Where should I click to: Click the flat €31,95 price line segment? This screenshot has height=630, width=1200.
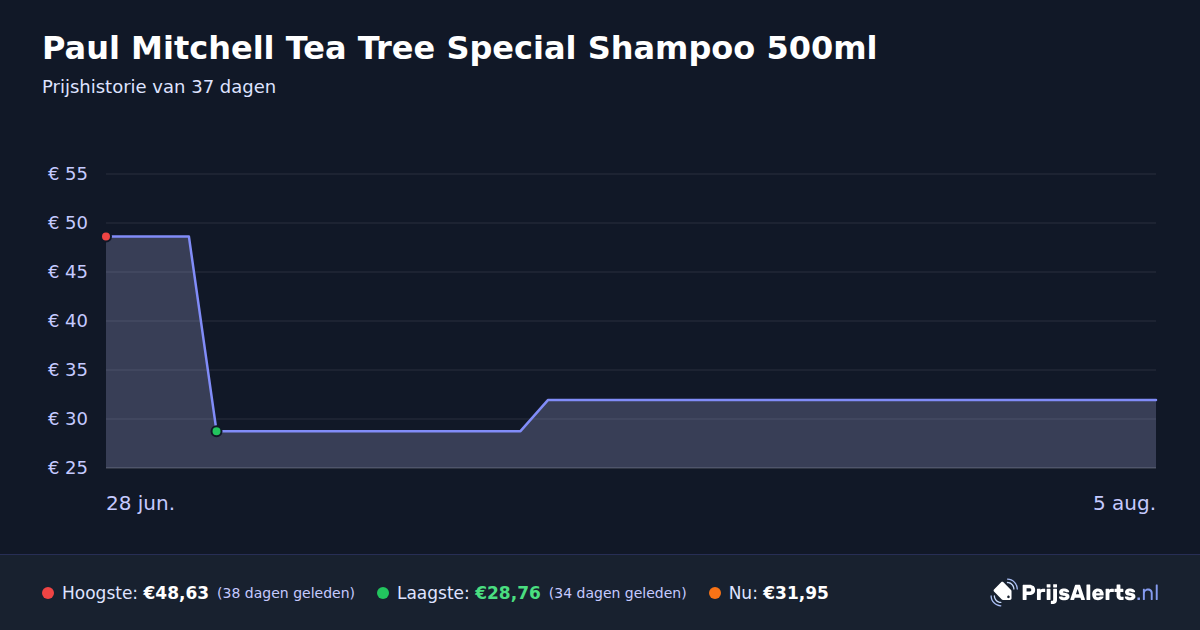(851, 400)
